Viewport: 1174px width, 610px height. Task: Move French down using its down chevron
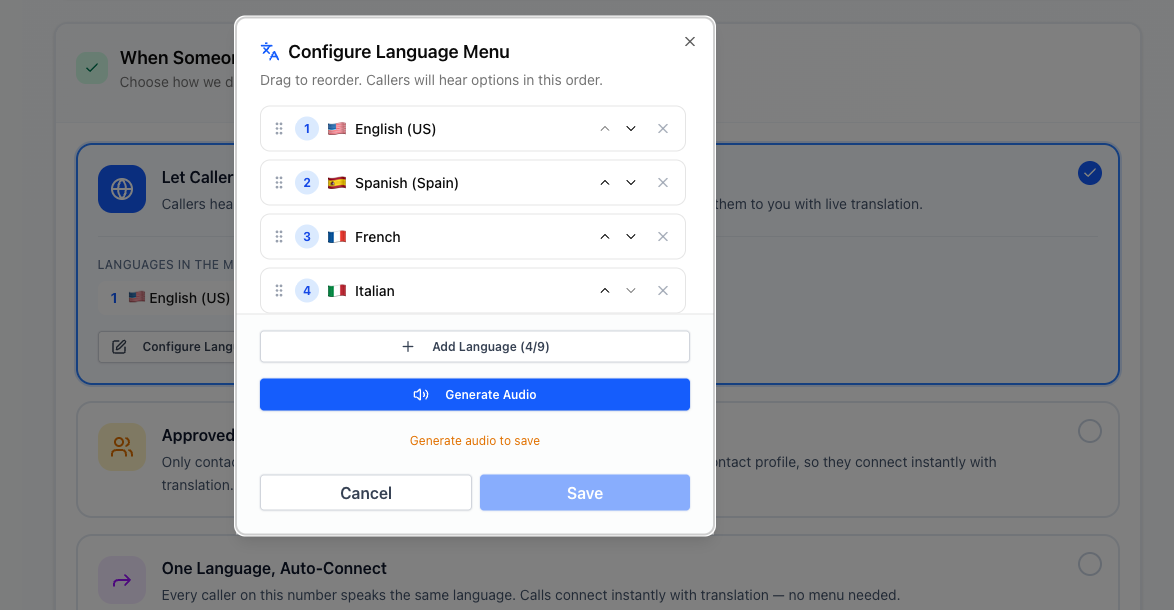(x=631, y=236)
